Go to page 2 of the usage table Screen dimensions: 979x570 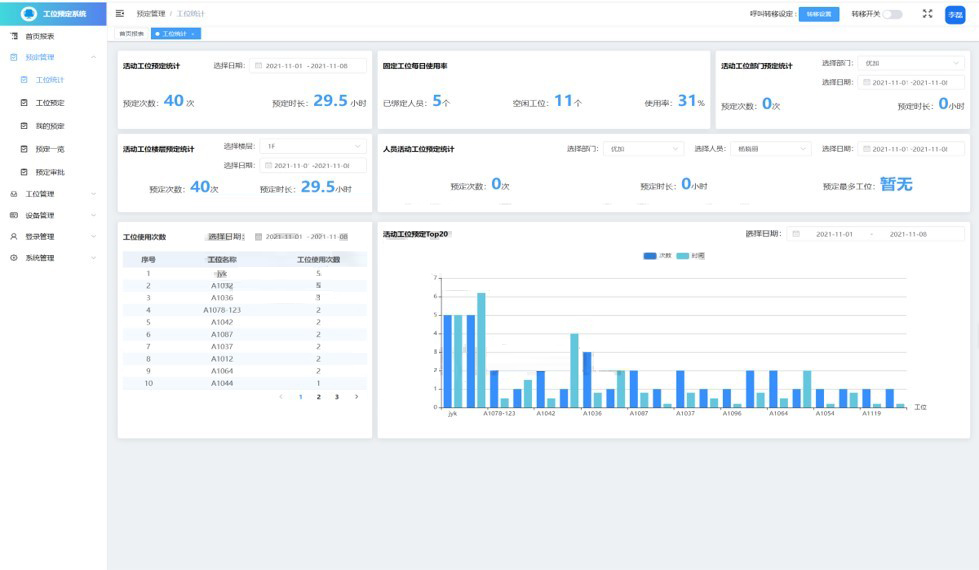coord(319,397)
